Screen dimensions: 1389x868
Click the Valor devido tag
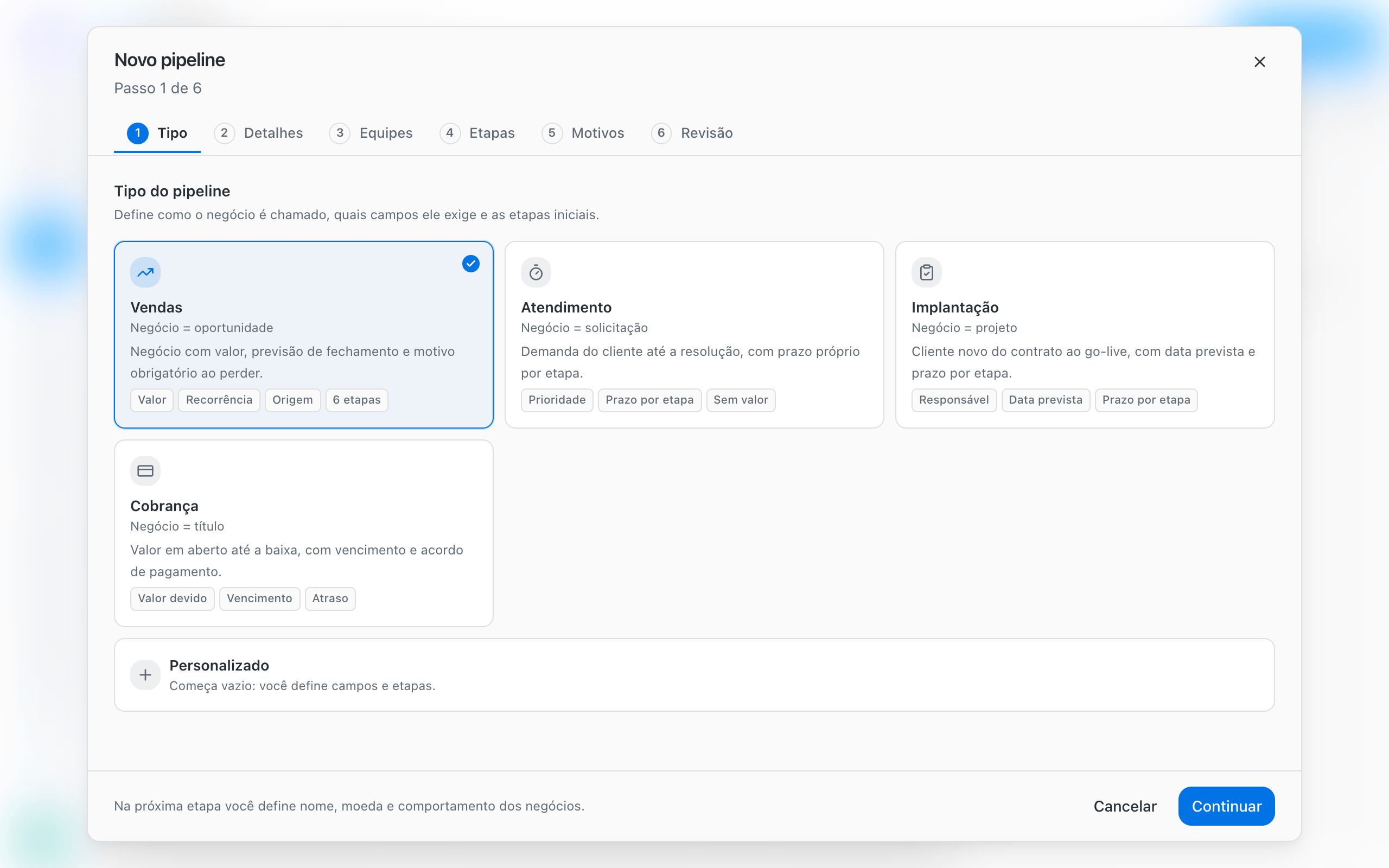point(172,599)
